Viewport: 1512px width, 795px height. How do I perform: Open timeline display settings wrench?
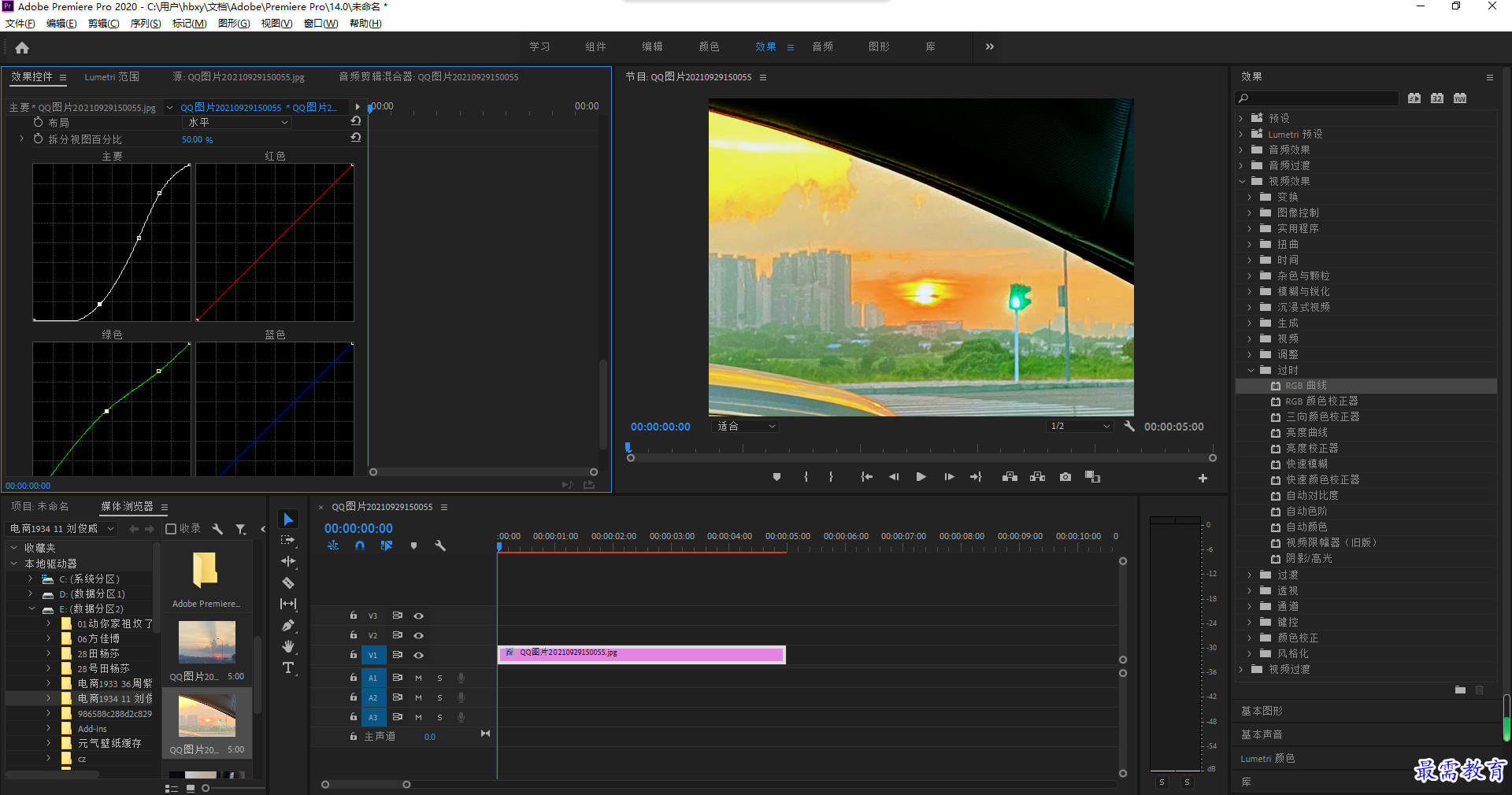pos(440,545)
